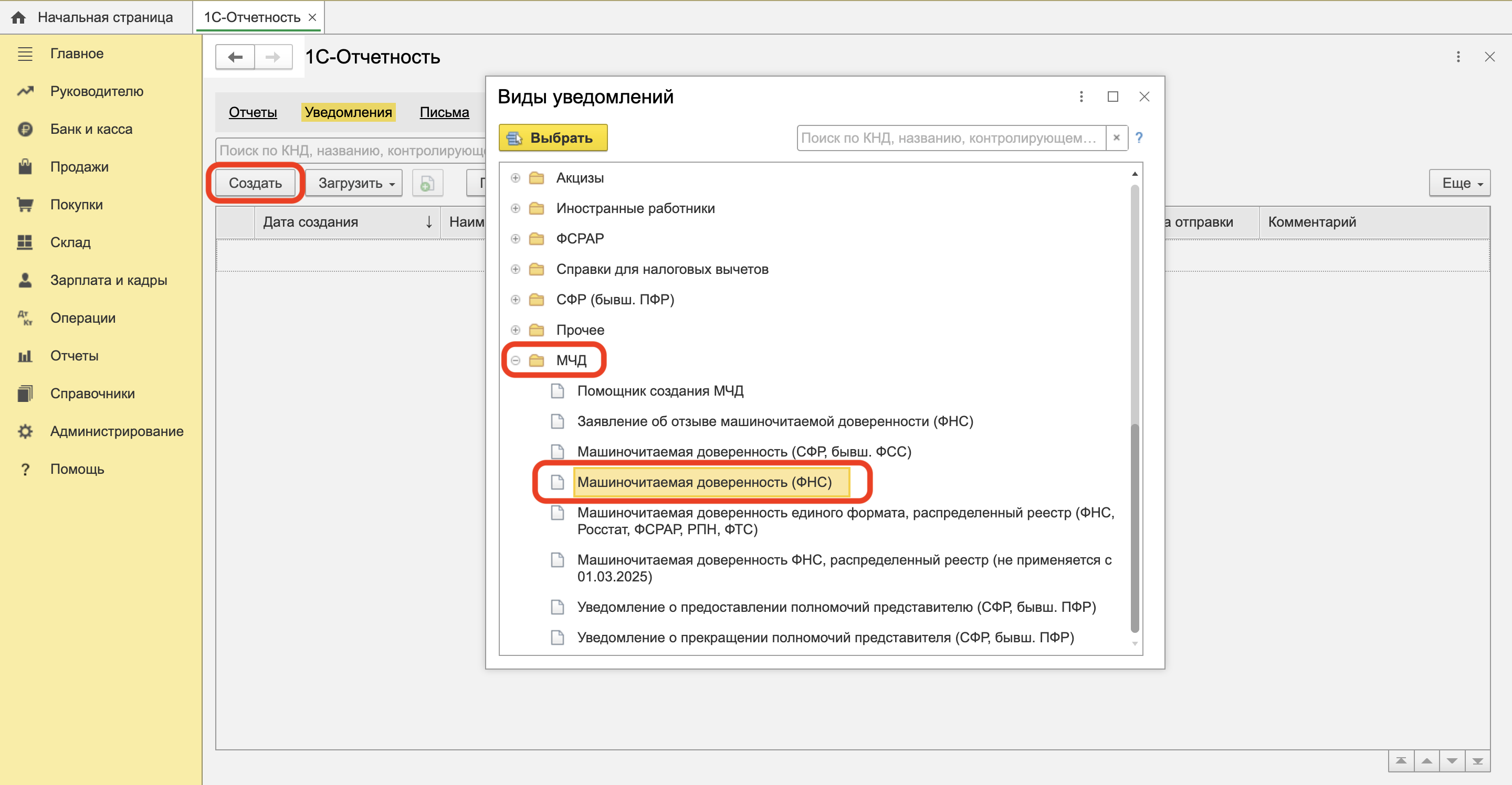Open the three-dot menu in the Виды уведомлений dialog

click(x=1081, y=97)
